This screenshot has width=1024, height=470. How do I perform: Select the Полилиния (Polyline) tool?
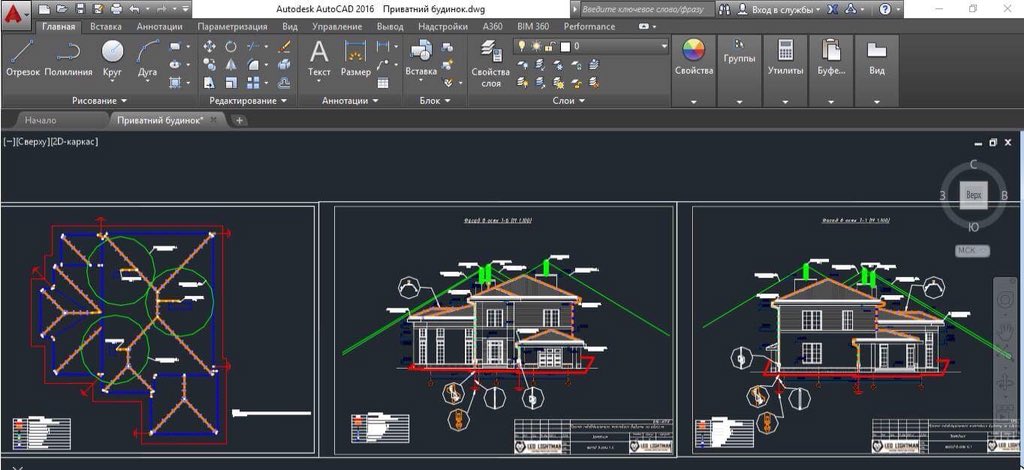coord(68,57)
